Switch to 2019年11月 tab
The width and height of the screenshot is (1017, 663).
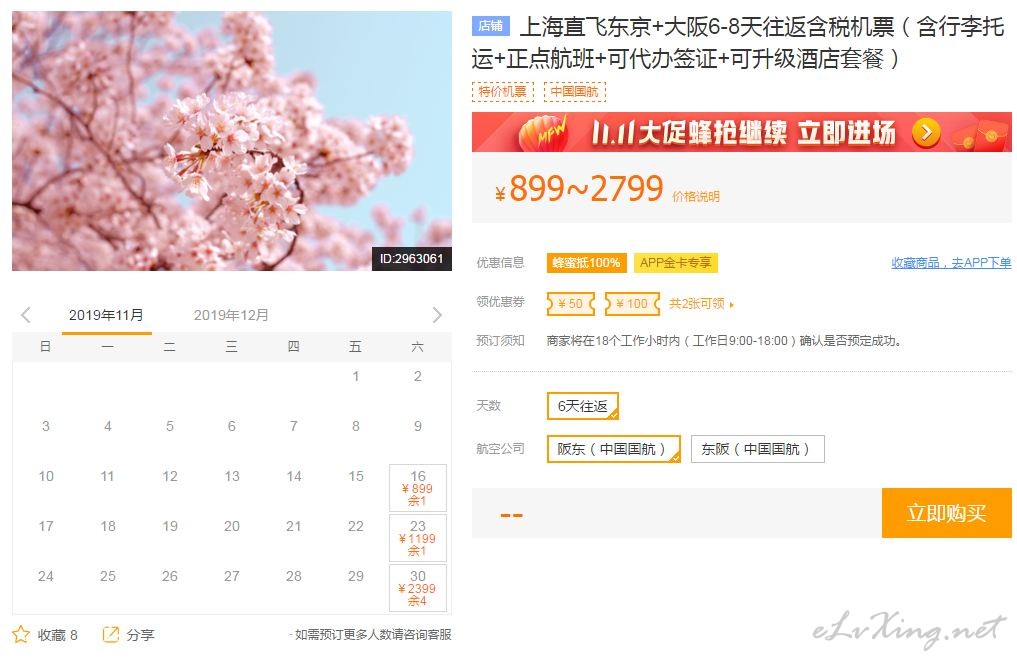coord(106,315)
